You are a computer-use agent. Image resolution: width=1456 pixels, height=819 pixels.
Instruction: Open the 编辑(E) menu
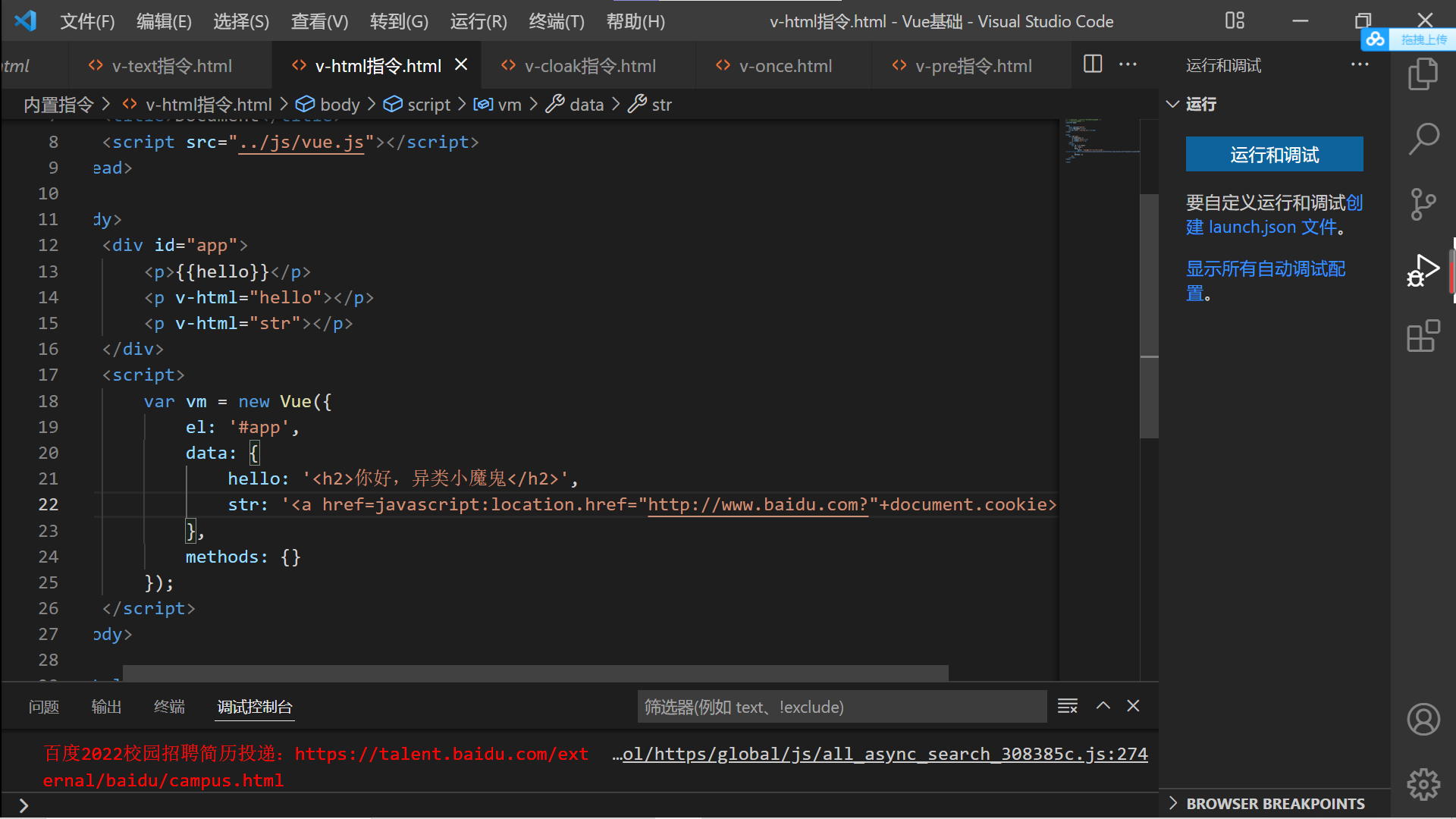pos(164,21)
